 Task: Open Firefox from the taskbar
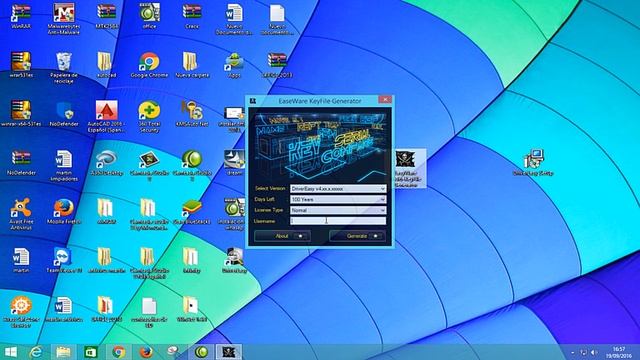click(x=146, y=352)
